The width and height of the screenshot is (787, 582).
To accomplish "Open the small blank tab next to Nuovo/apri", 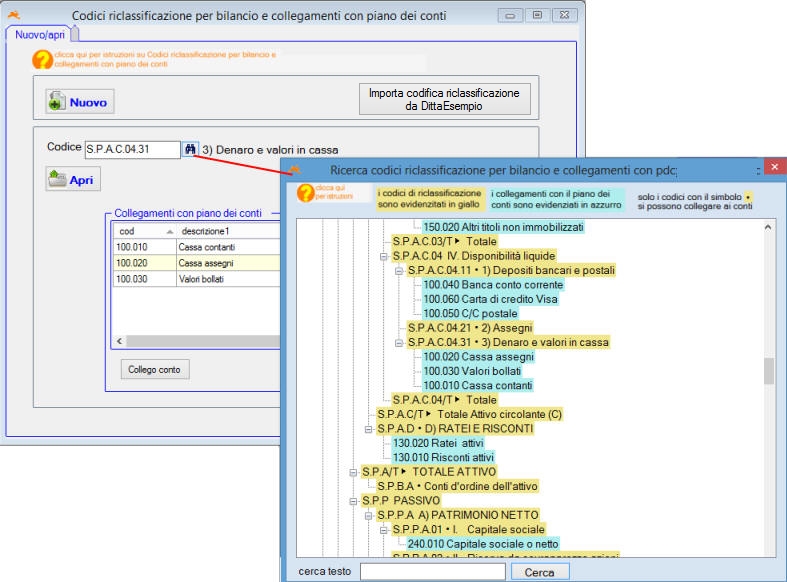I will coord(75,34).
